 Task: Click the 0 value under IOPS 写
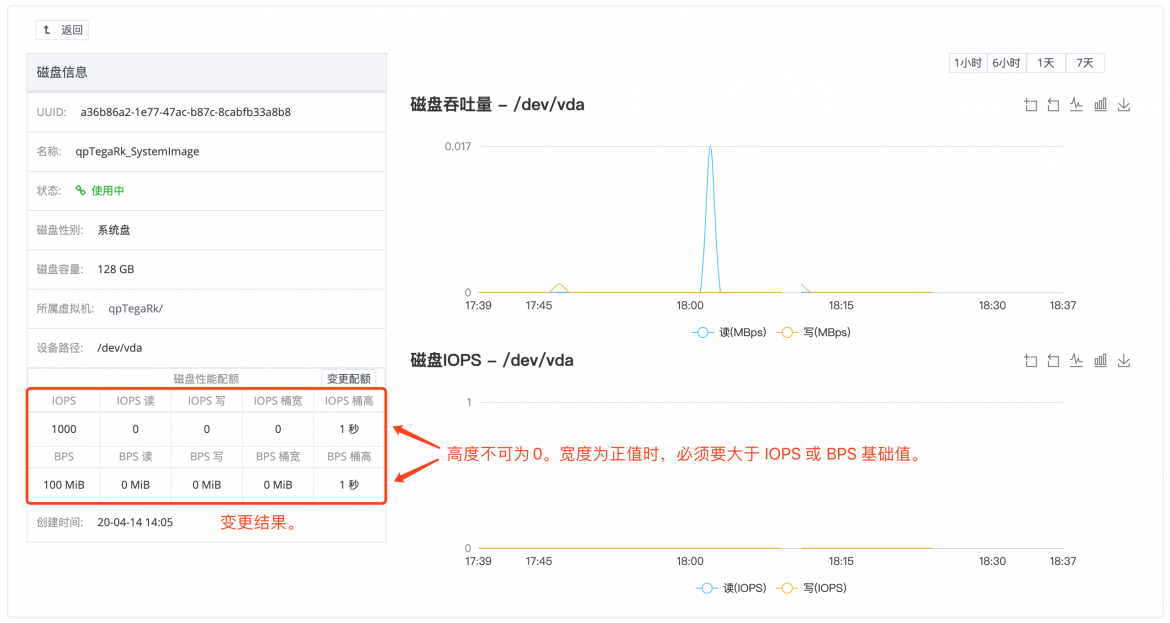click(x=207, y=429)
